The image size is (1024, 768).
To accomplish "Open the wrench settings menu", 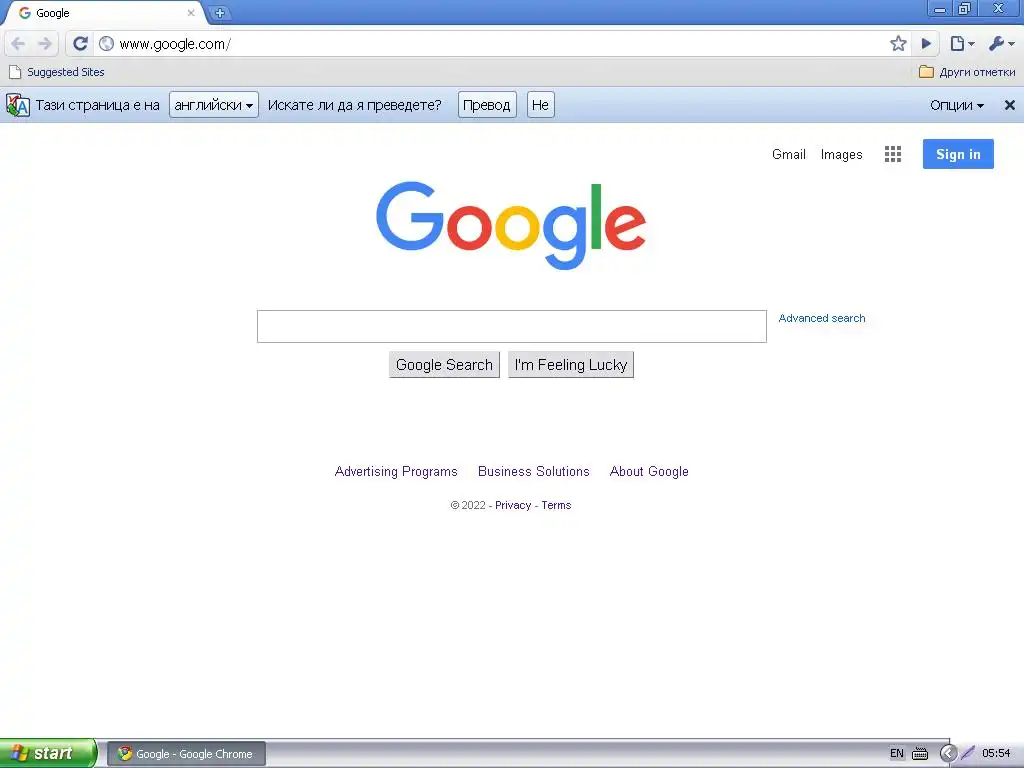I will pos(1001,44).
